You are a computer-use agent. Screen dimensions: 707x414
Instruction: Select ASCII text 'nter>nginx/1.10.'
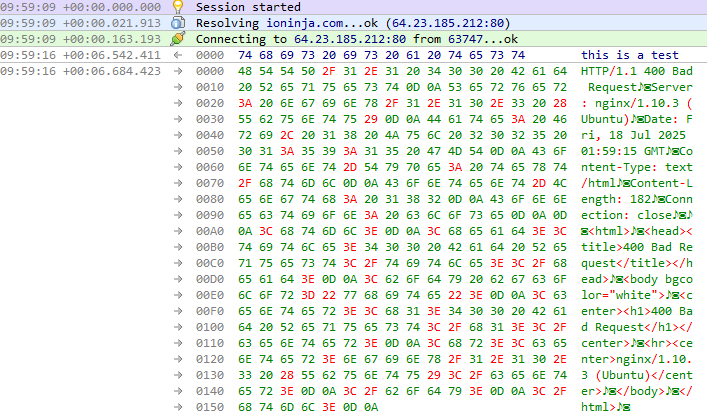[637, 359]
